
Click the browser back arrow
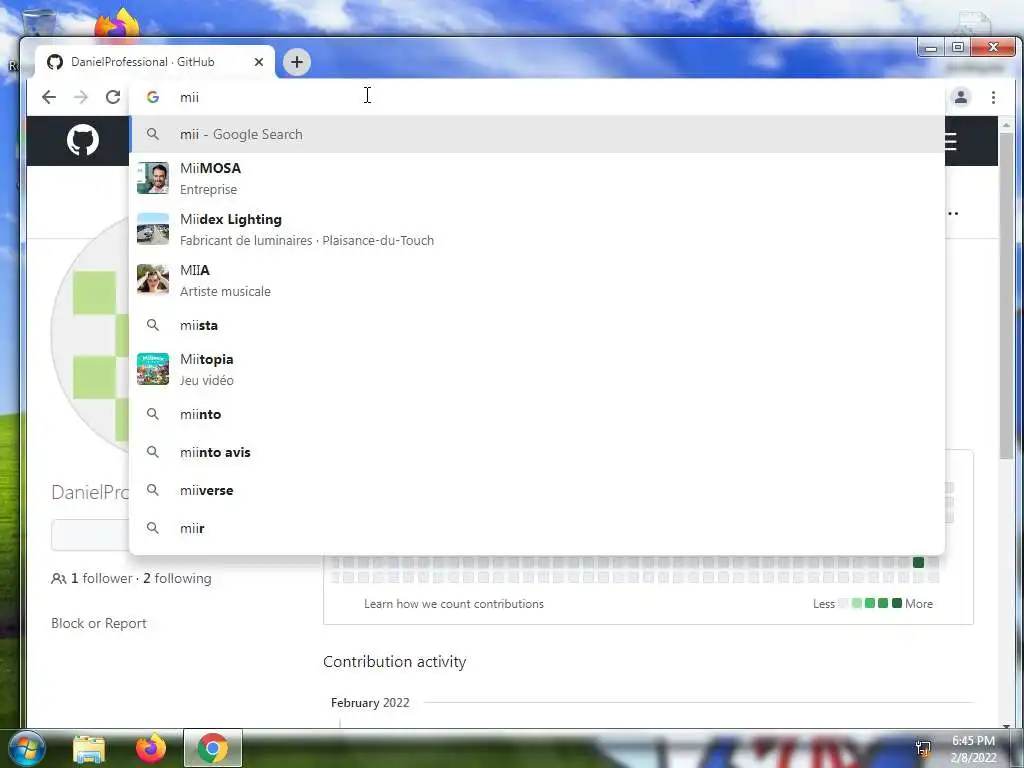click(x=49, y=97)
